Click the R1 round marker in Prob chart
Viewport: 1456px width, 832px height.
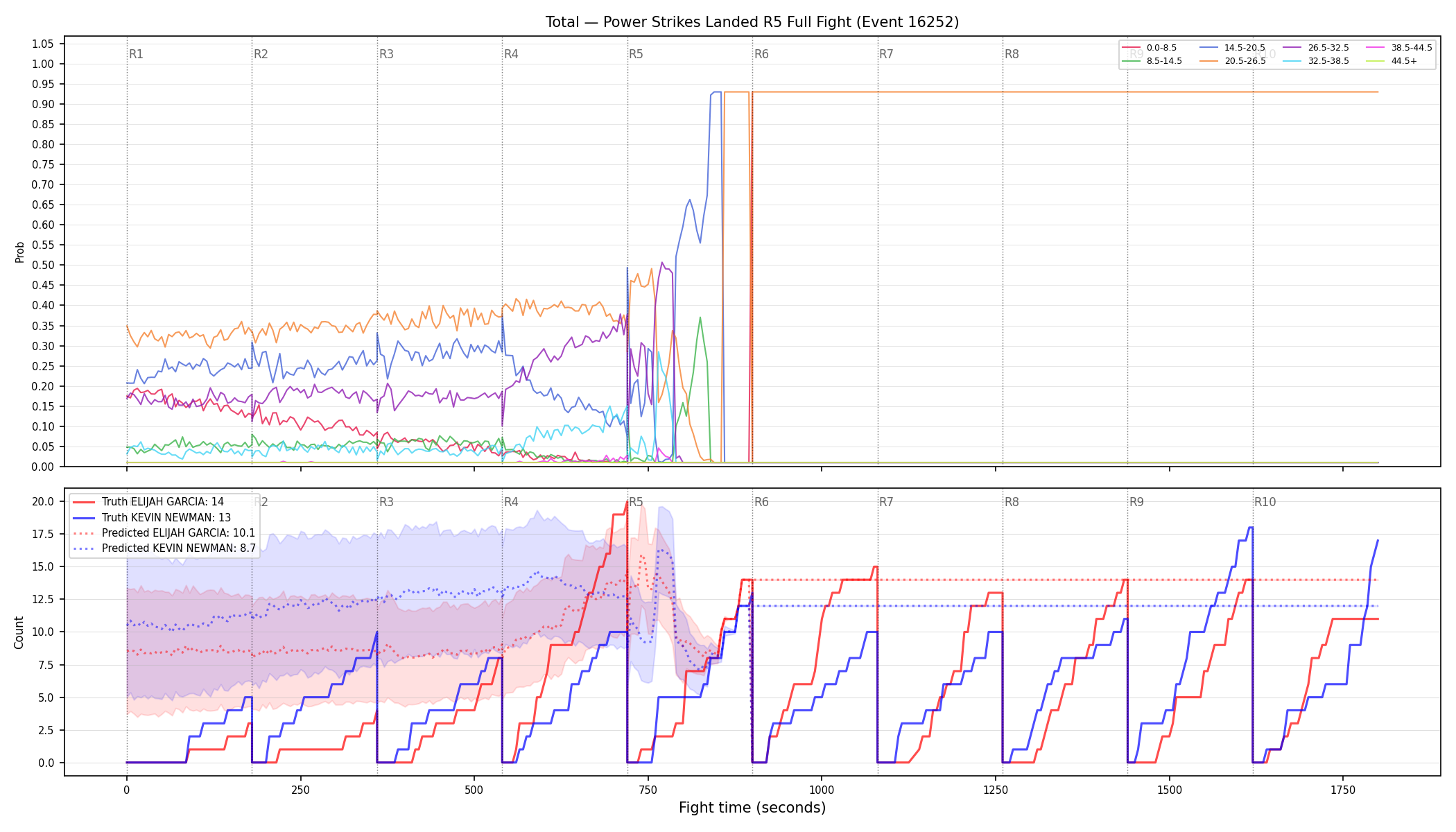click(136, 54)
